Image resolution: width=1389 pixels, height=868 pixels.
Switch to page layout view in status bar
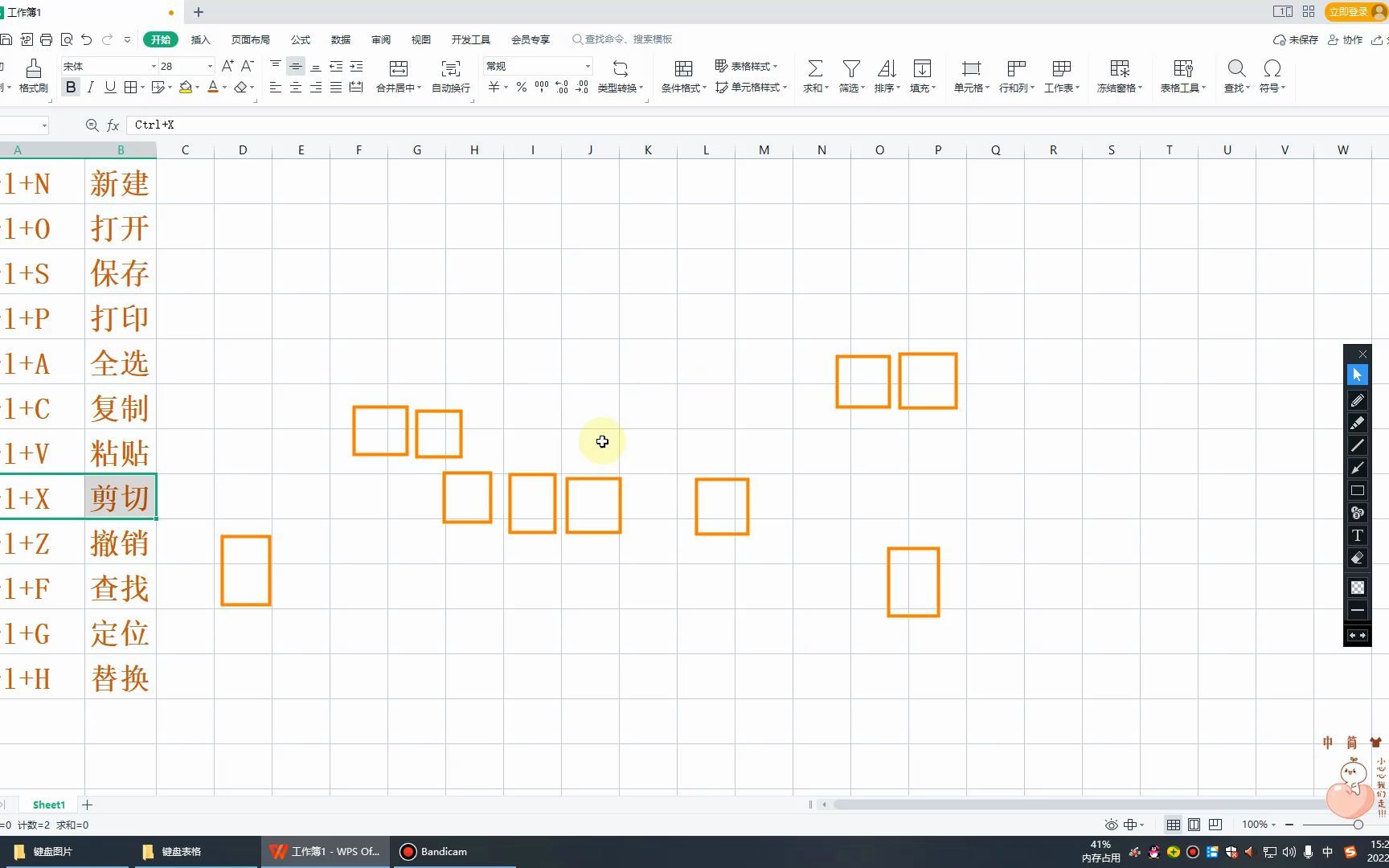(x=1194, y=825)
